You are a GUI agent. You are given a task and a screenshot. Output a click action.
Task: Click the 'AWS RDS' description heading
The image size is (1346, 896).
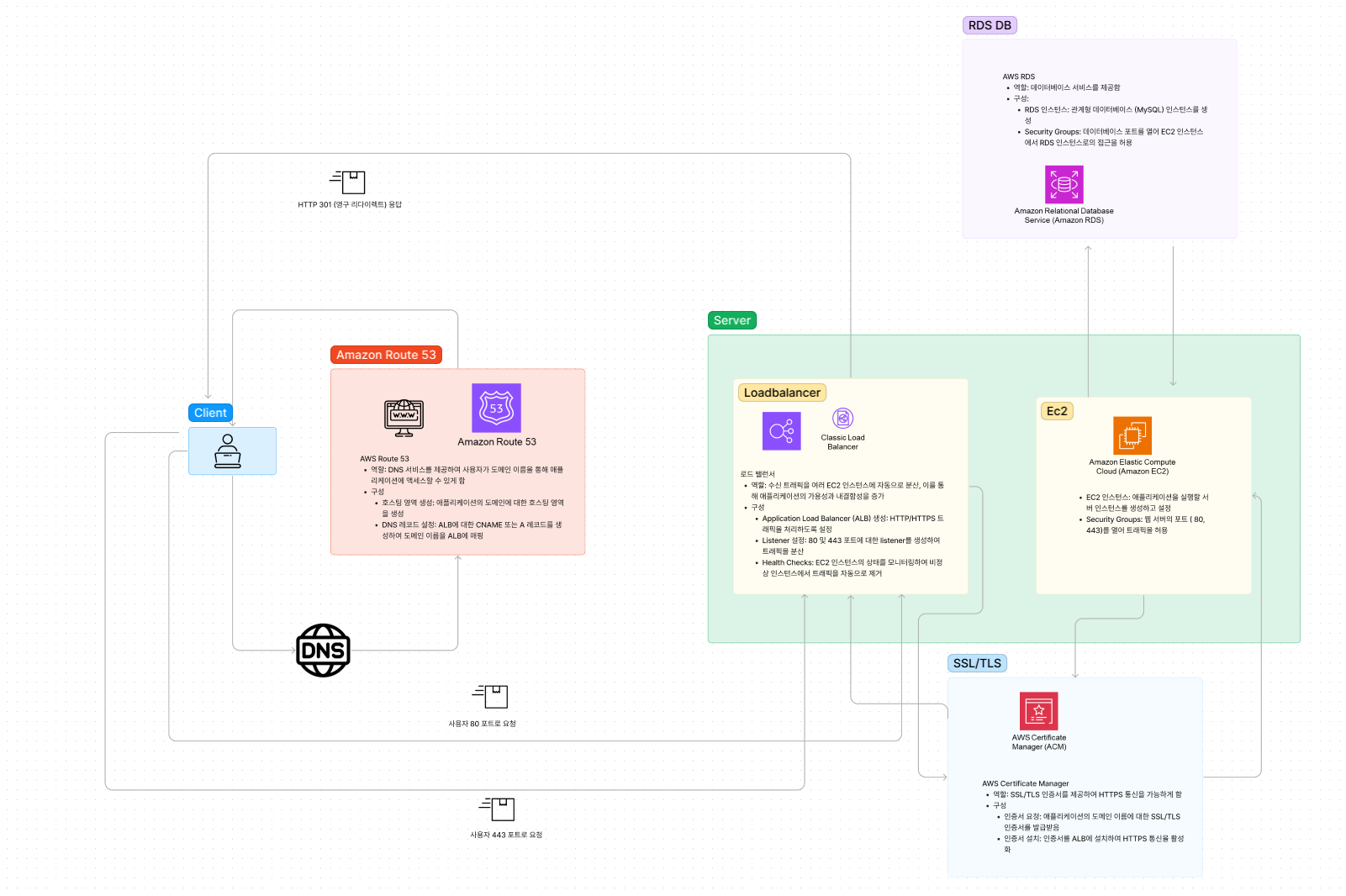click(x=1018, y=76)
